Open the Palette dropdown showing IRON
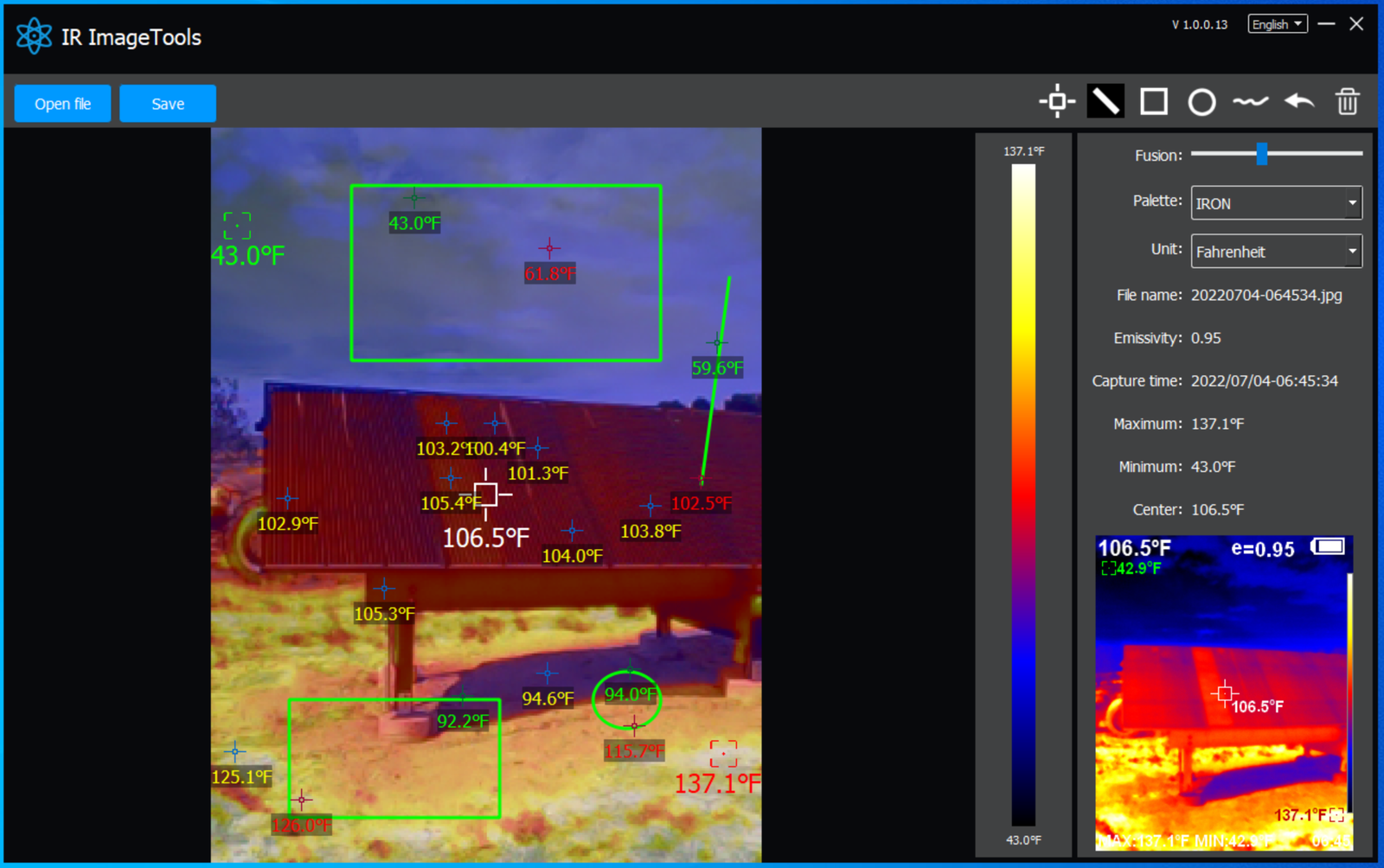1384x868 pixels. tap(1276, 203)
